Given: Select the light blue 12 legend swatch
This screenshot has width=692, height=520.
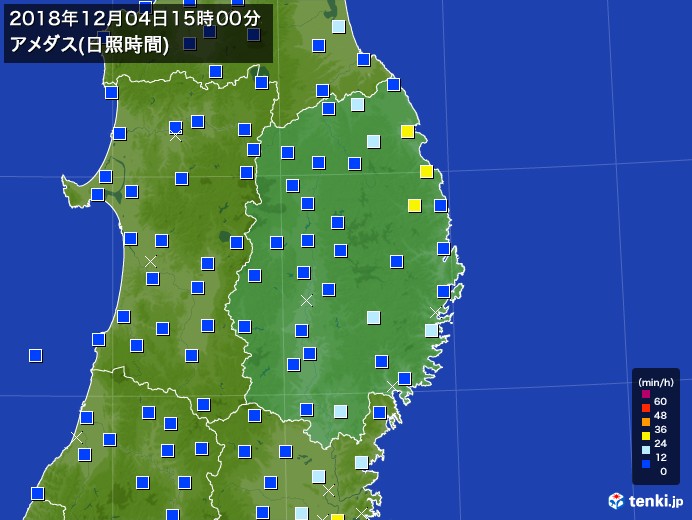Looking at the screenshot, I should pos(646,450).
